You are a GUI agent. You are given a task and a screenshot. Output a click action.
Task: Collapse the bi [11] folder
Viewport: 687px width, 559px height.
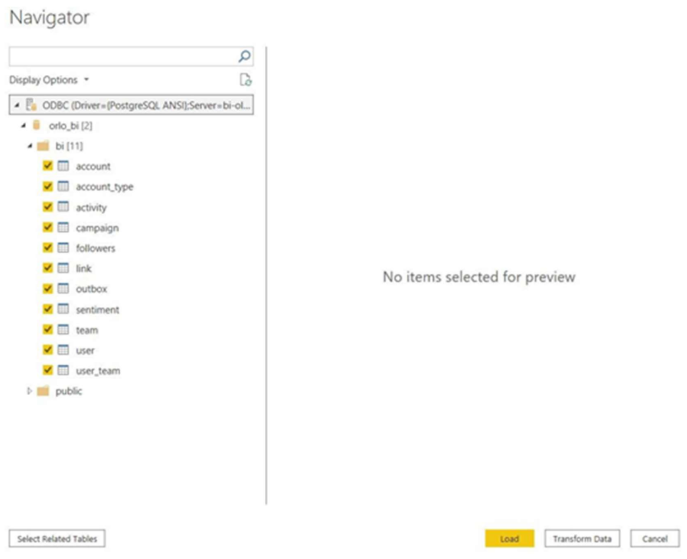tap(29, 146)
